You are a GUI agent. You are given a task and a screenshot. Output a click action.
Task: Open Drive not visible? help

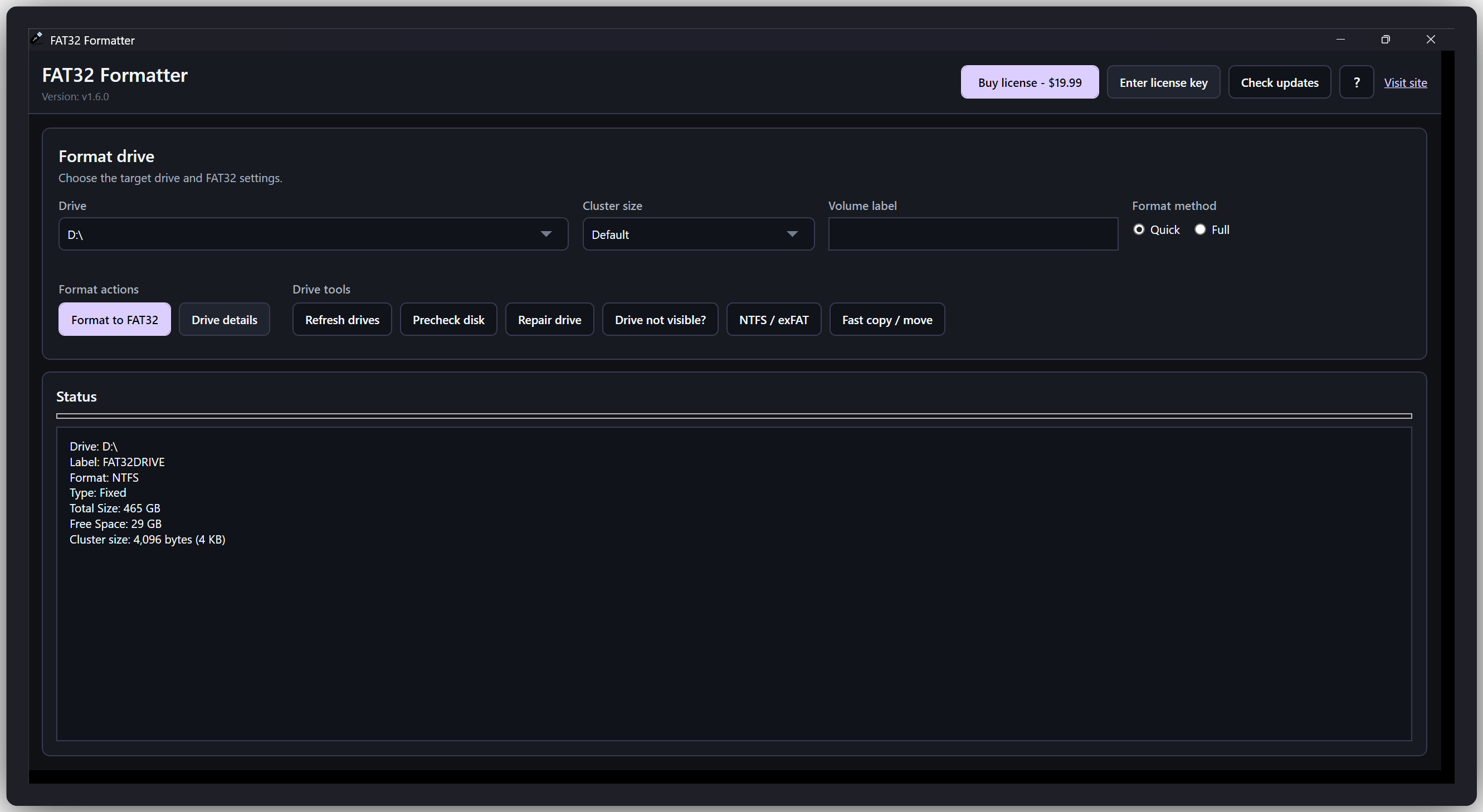660,319
